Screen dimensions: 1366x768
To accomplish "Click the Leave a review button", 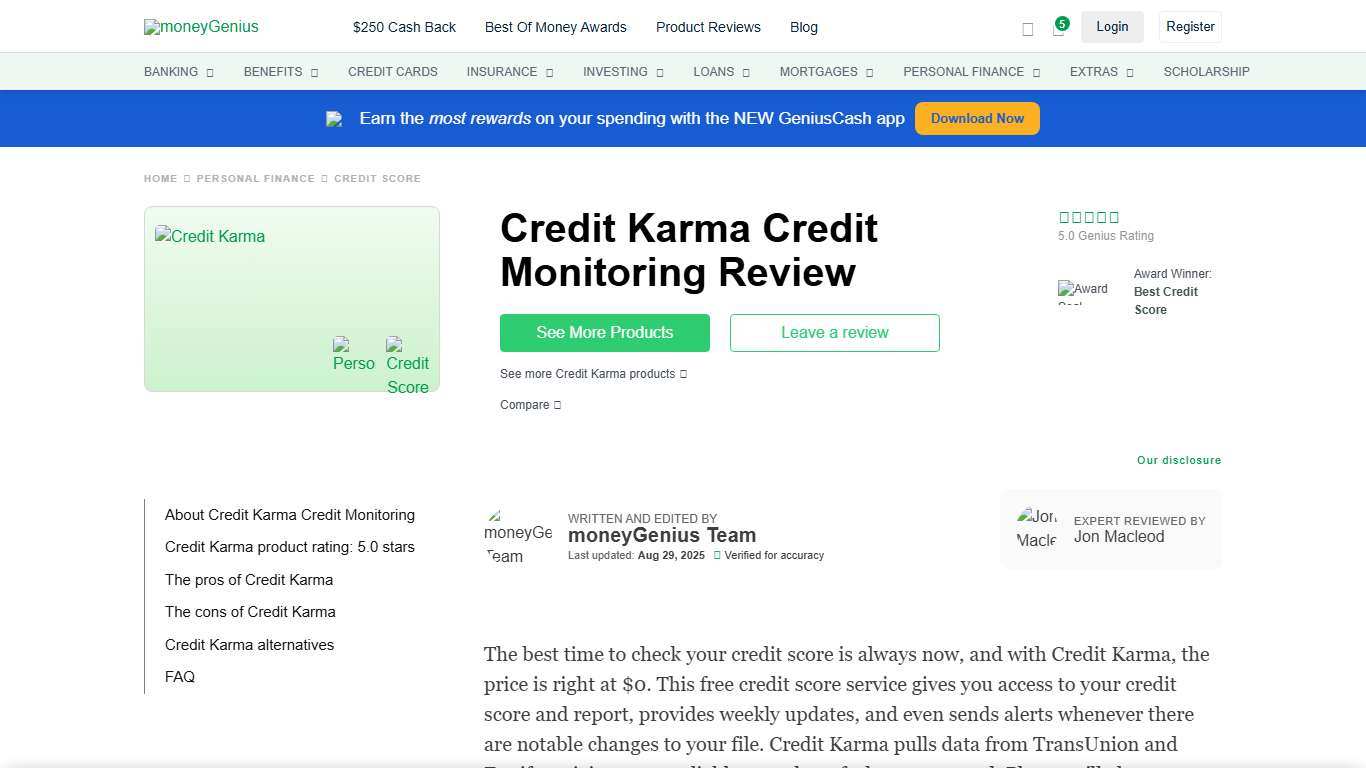I will [834, 332].
